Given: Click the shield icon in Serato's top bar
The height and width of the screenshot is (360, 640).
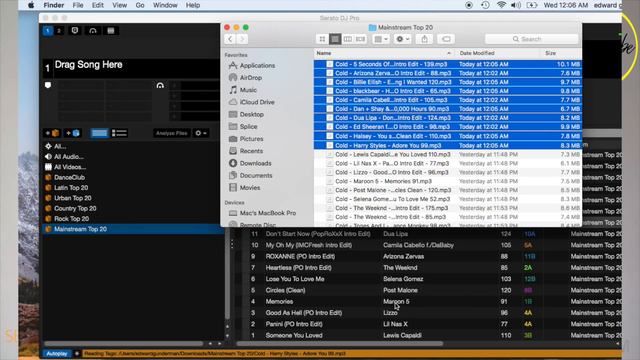Looking at the screenshot, I should point(75,31).
